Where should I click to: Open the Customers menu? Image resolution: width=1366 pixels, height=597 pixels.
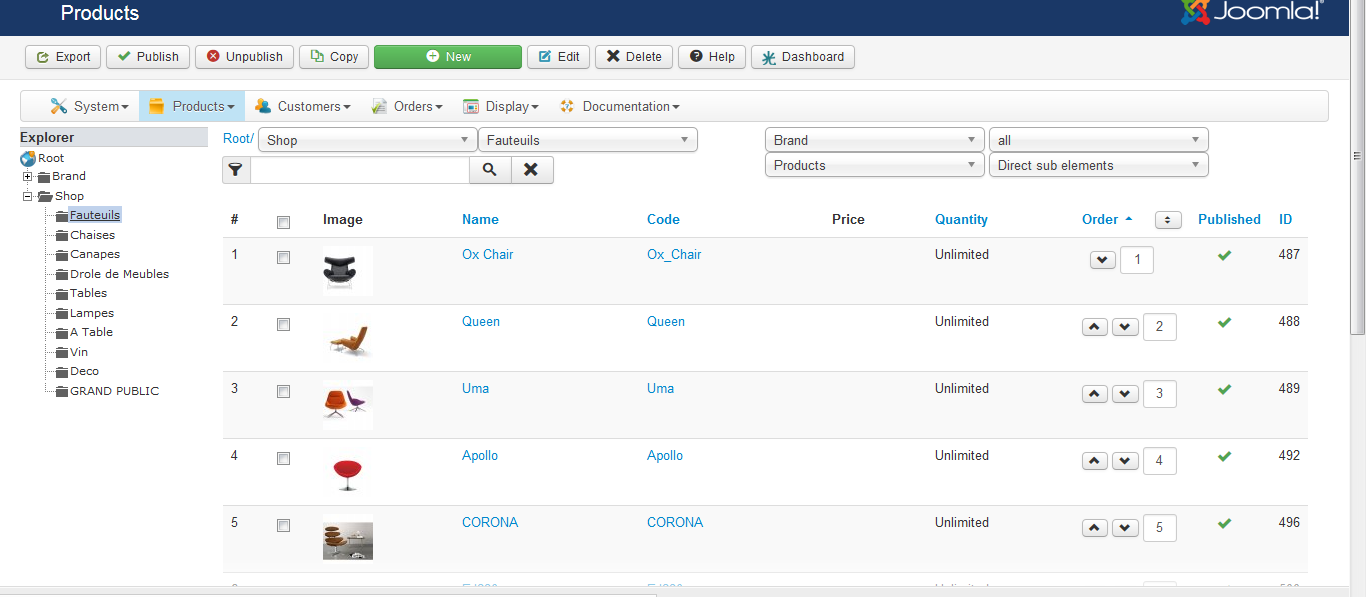pos(303,106)
